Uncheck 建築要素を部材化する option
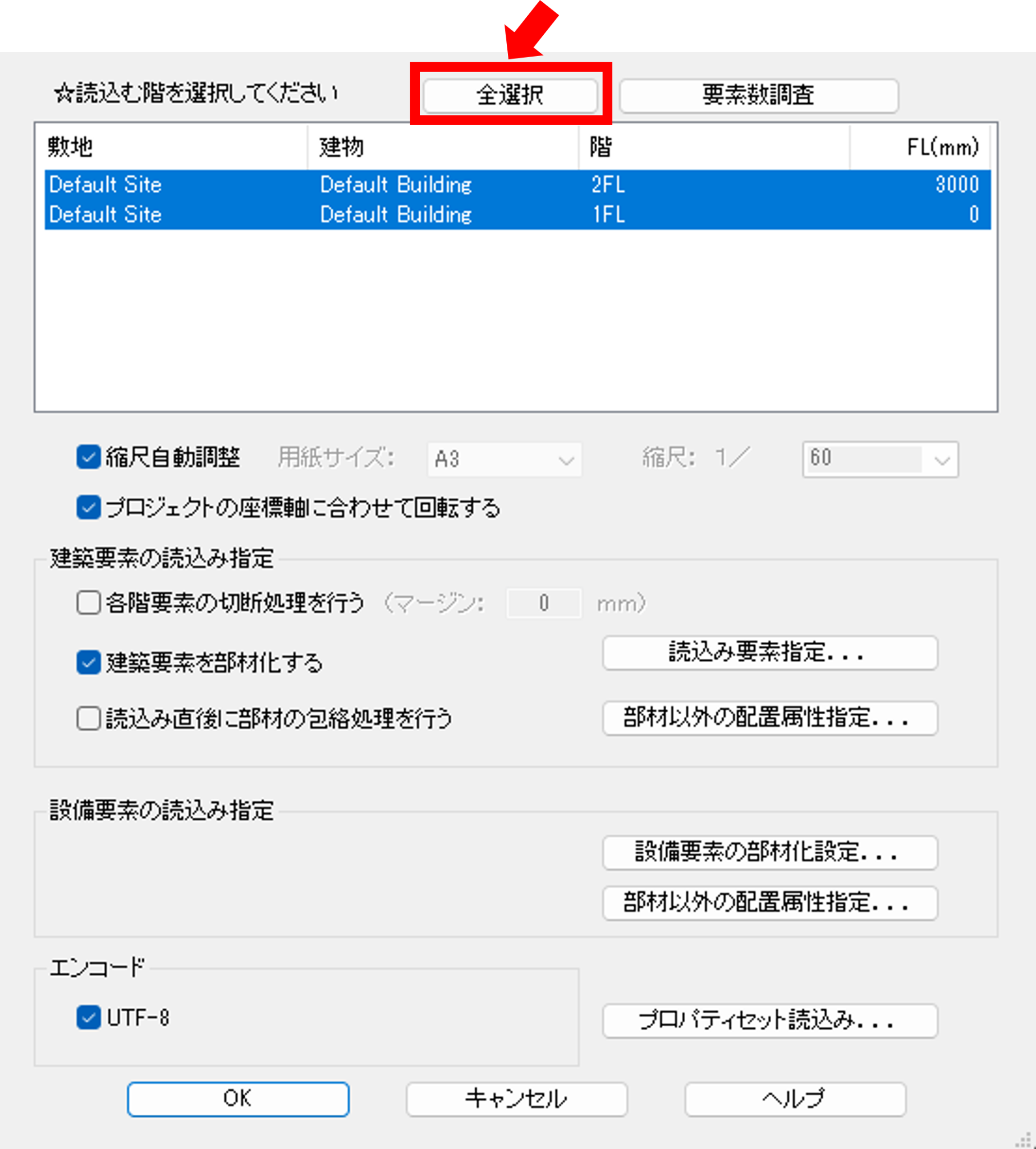The width and height of the screenshot is (1036, 1149). pyautogui.click(x=88, y=662)
